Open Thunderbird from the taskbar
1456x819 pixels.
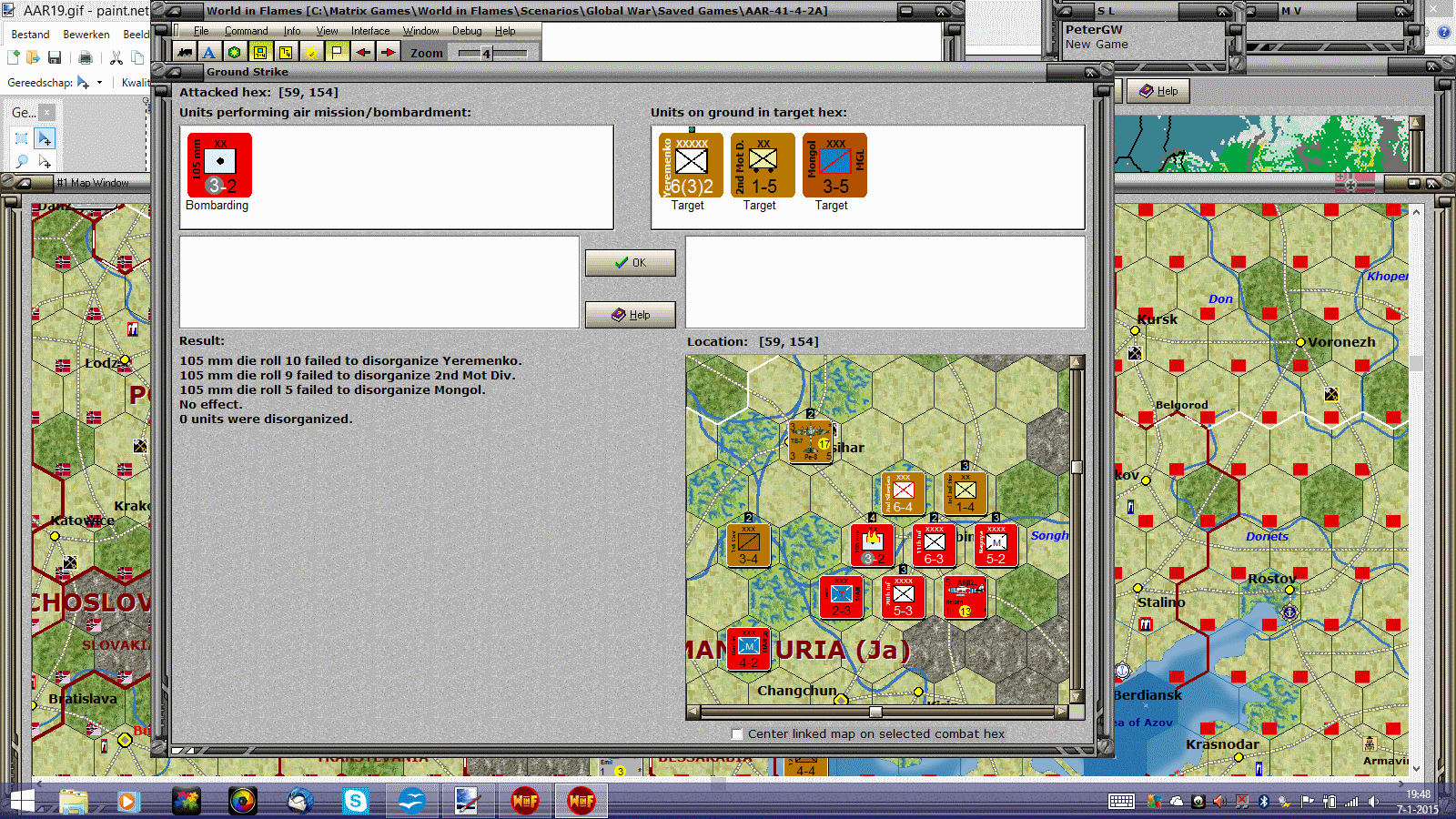point(299,801)
